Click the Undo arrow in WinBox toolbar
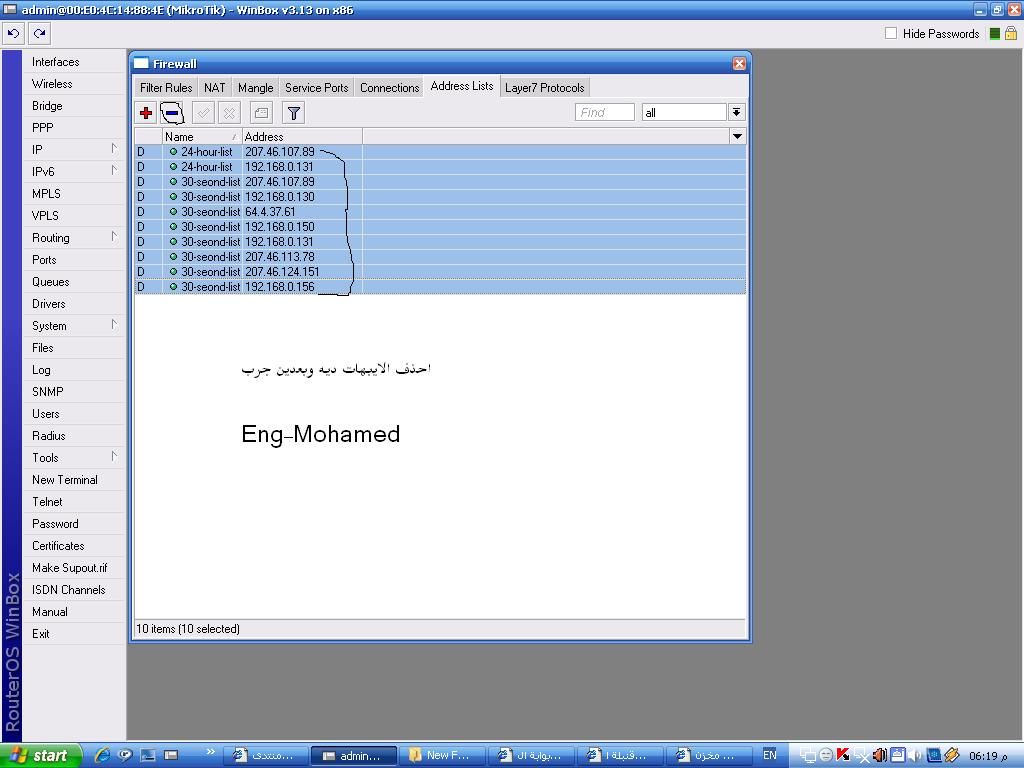Viewport: 1024px width, 768px height. 14,33
